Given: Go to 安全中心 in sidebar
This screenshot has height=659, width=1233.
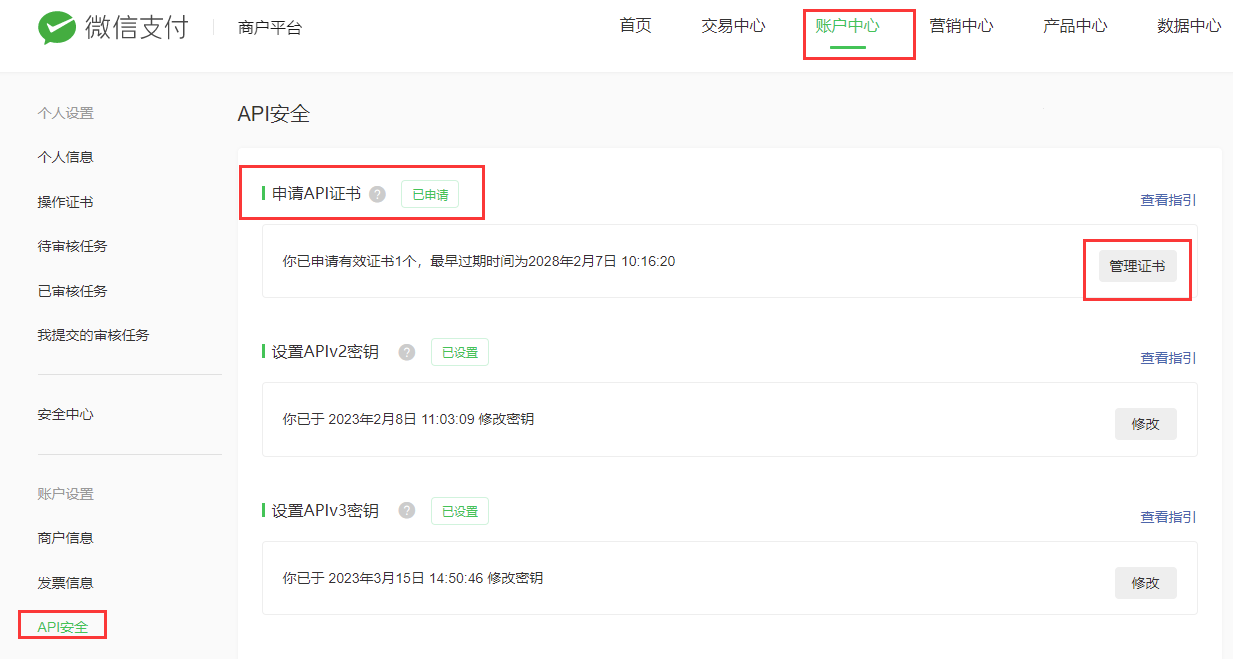Looking at the screenshot, I should (65, 414).
